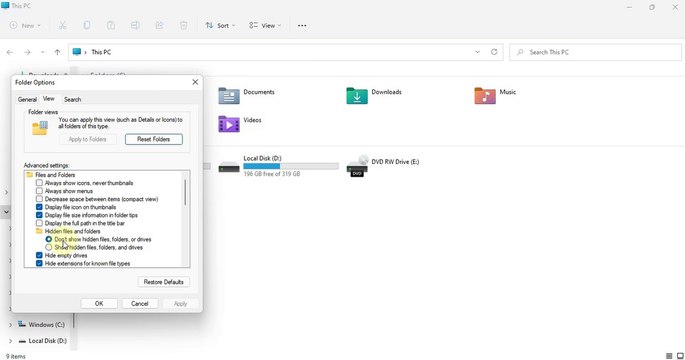685x360 pixels.
Task: Enable Decrease space between items checkbox
Action: 39,199
